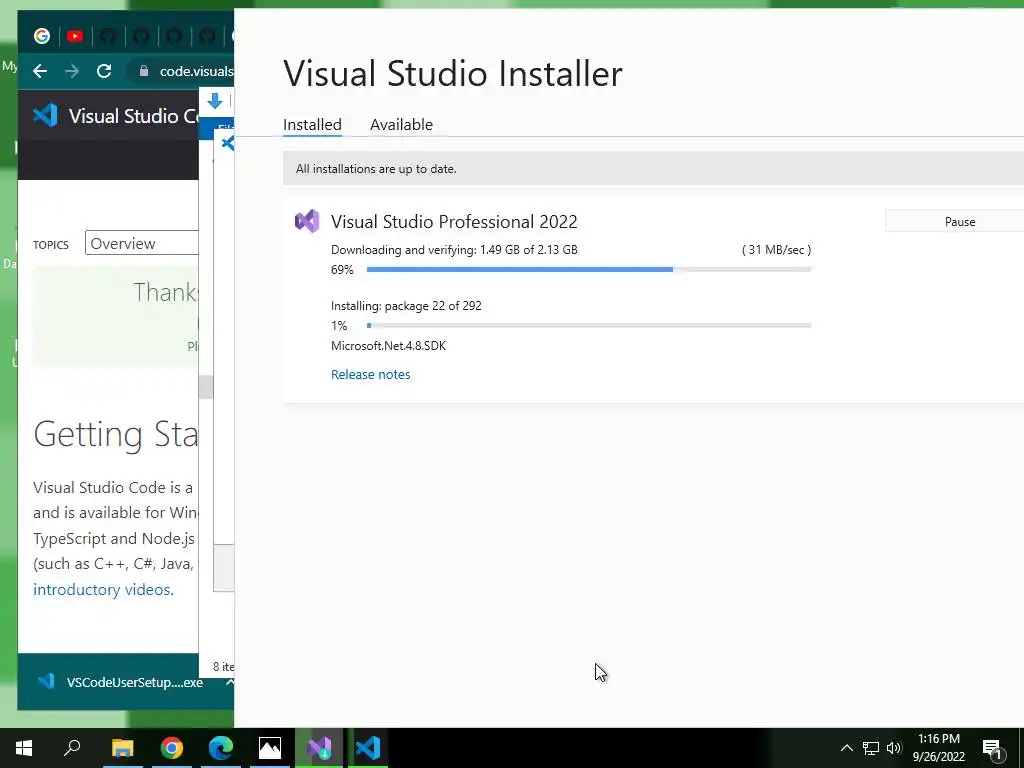Open the volume control in system tray
Image resolution: width=1024 pixels, height=768 pixels.
(894, 748)
